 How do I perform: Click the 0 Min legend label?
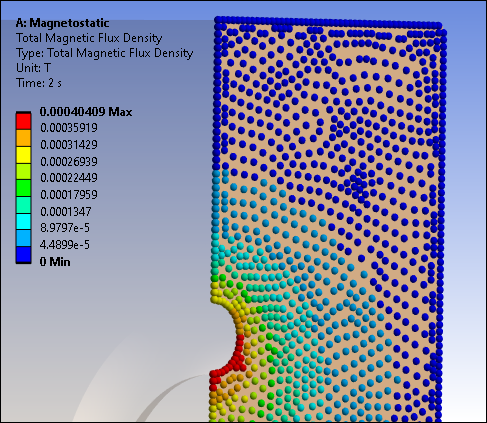55,262
